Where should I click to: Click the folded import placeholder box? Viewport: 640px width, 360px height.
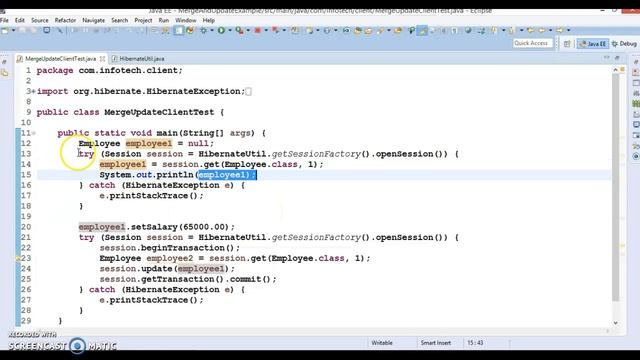point(249,91)
